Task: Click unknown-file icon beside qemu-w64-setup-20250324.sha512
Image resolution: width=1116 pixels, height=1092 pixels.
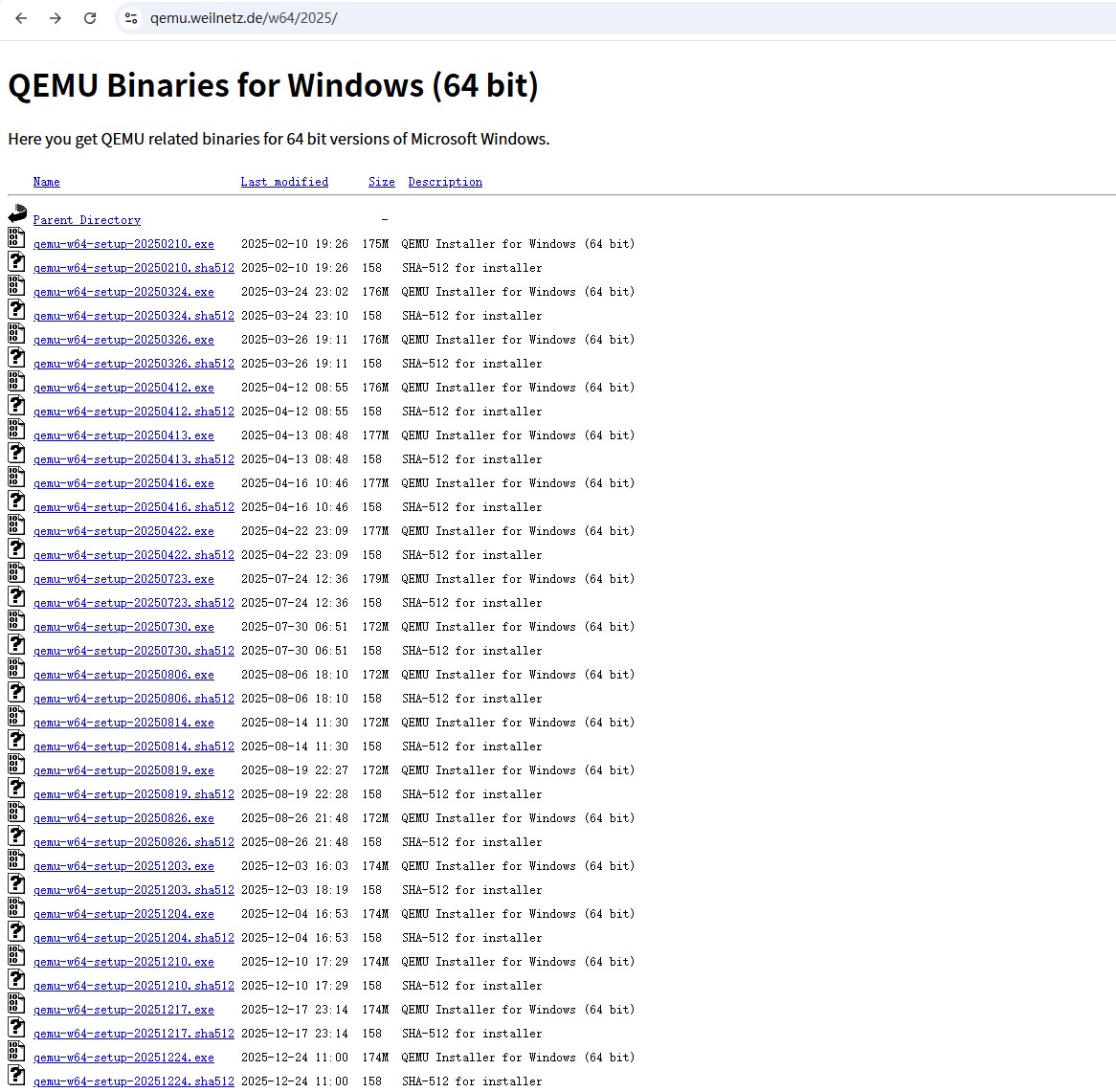Action: point(16,310)
